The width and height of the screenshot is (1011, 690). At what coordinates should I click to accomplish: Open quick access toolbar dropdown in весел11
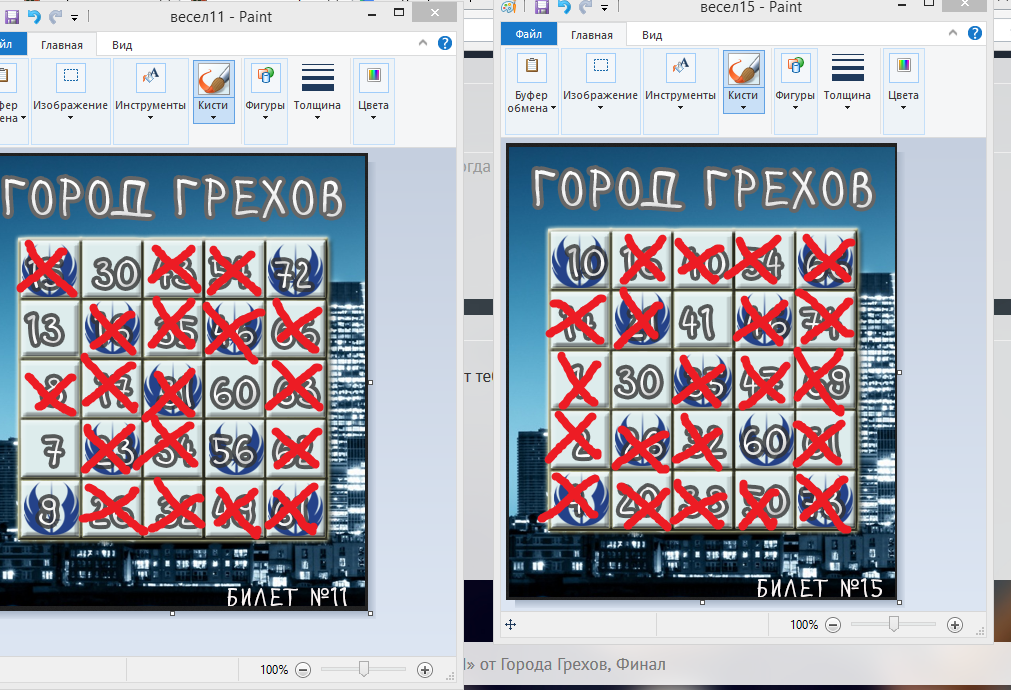coord(76,17)
